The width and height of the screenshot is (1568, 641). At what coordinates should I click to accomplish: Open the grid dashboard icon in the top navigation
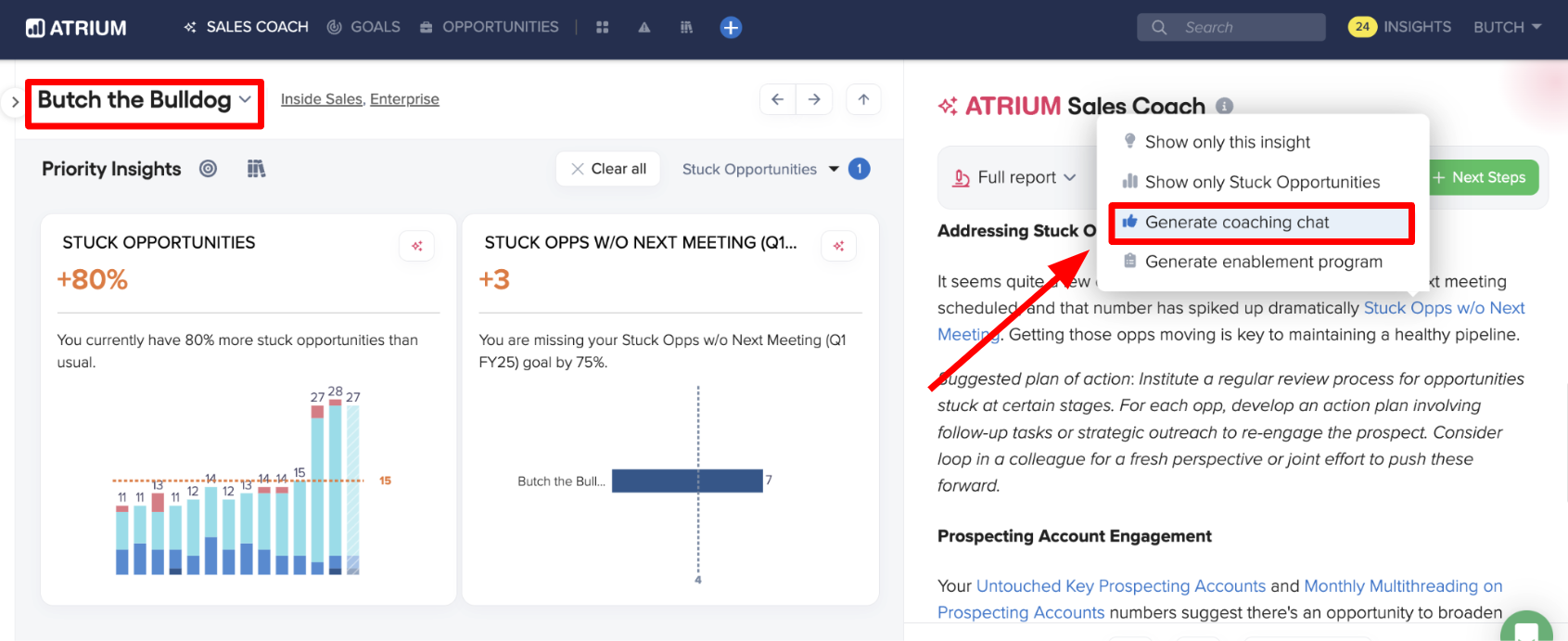pos(603,28)
